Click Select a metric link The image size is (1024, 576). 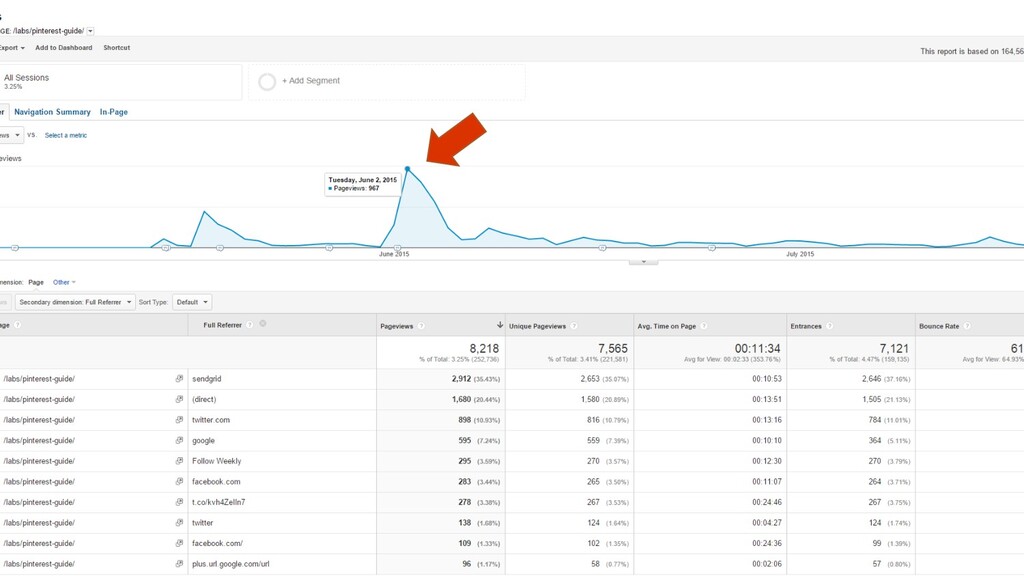pyautogui.click(x=65, y=135)
